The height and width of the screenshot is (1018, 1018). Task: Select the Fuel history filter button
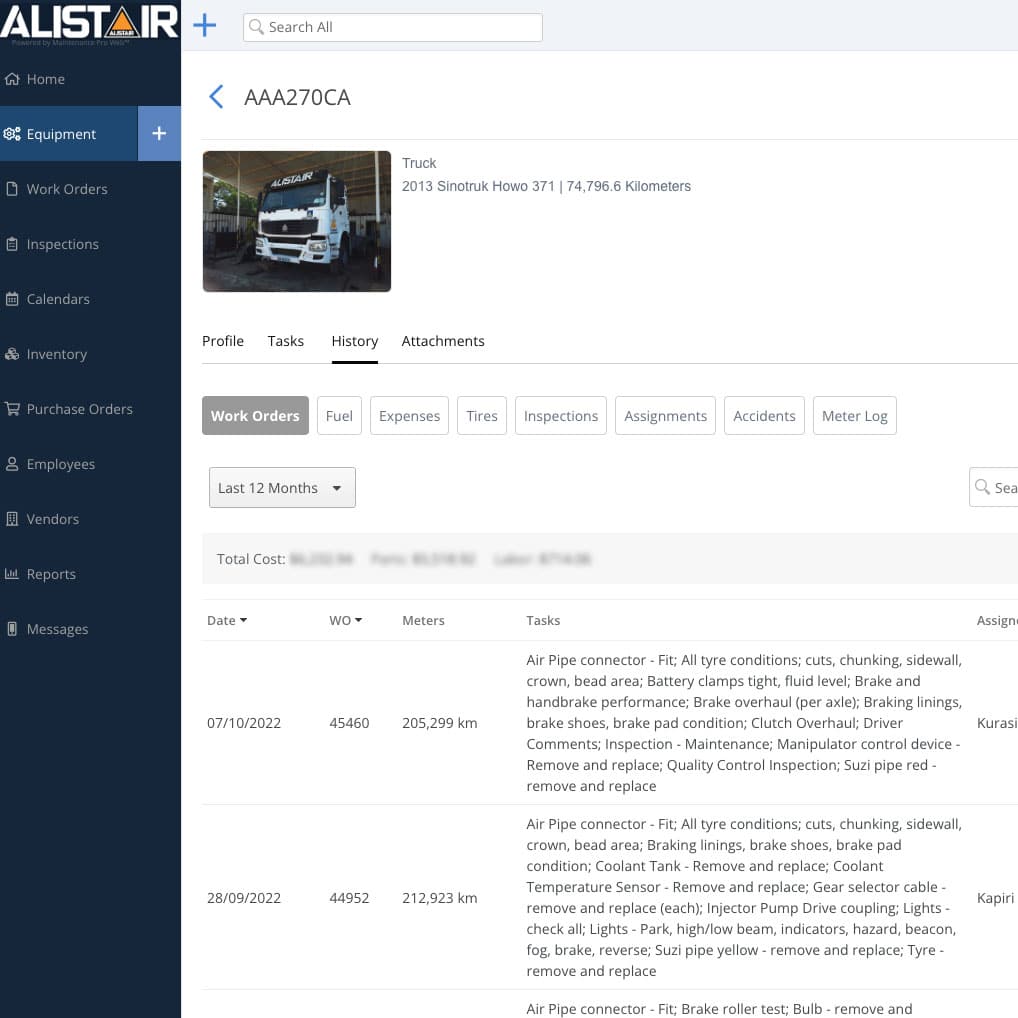[339, 416]
